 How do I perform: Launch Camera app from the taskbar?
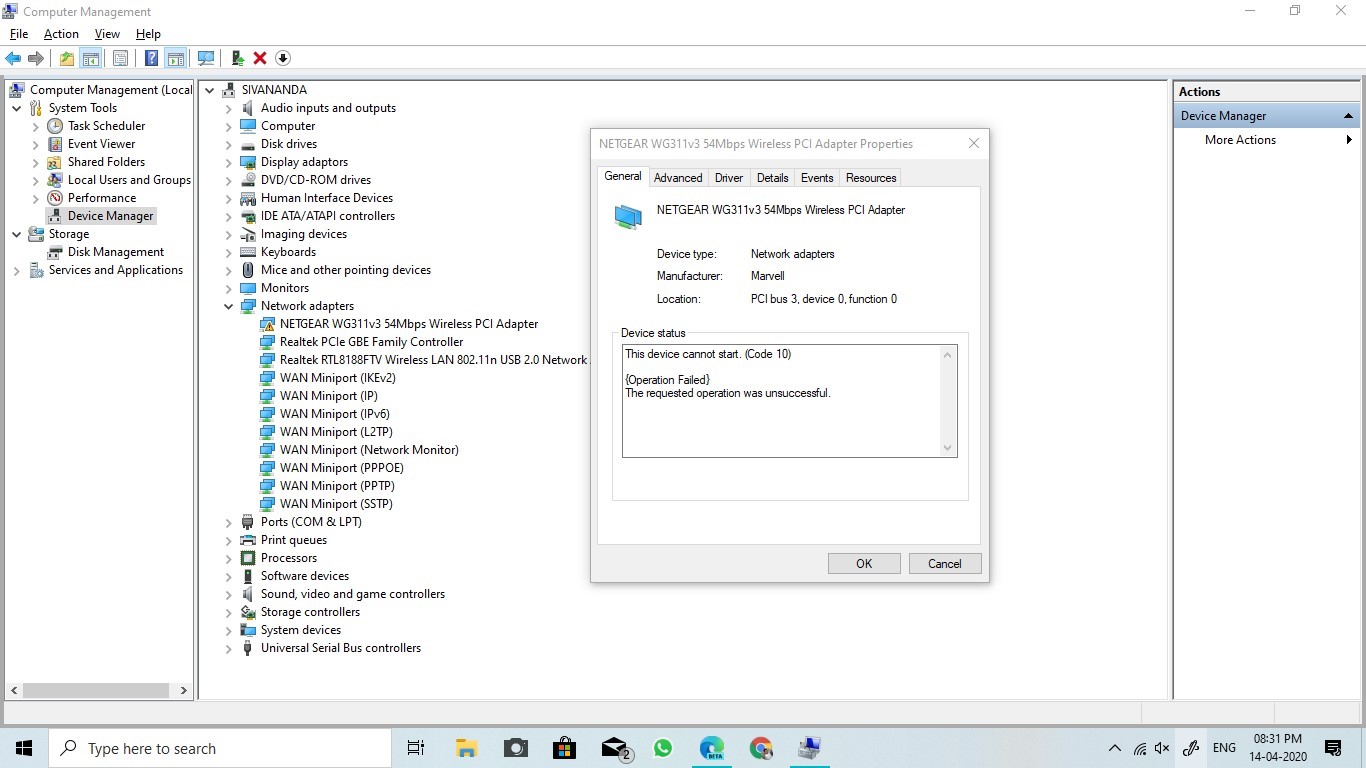pyautogui.click(x=516, y=748)
